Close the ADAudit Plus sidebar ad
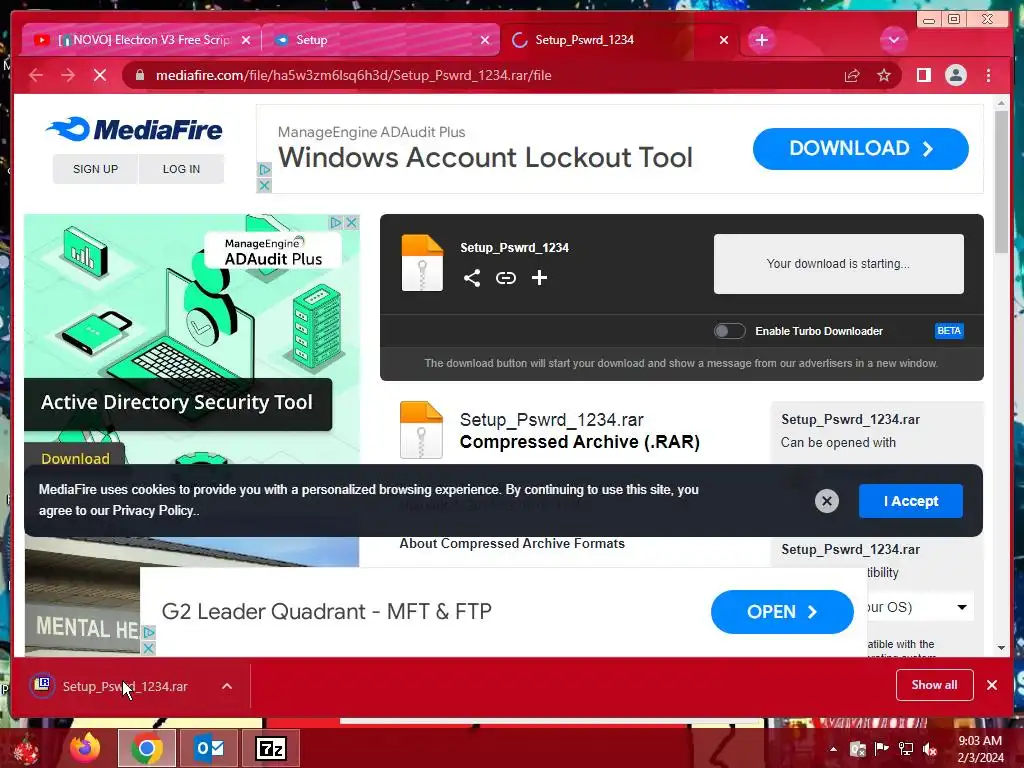This screenshot has height=768, width=1024. point(352,223)
